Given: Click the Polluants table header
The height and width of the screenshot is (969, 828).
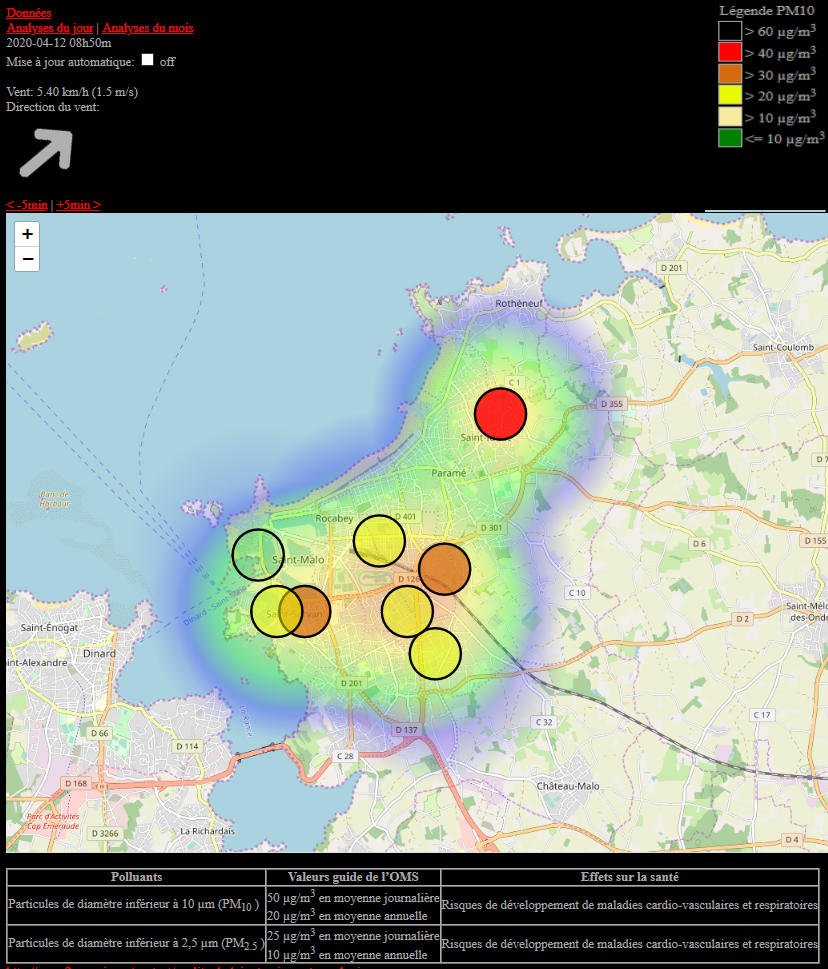Looking at the screenshot, I should (136, 877).
